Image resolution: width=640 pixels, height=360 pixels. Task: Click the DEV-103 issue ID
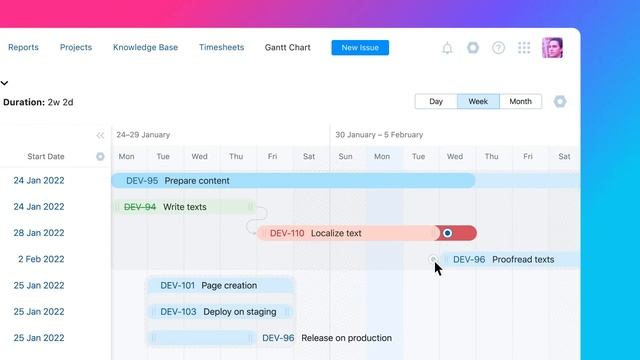pos(178,312)
